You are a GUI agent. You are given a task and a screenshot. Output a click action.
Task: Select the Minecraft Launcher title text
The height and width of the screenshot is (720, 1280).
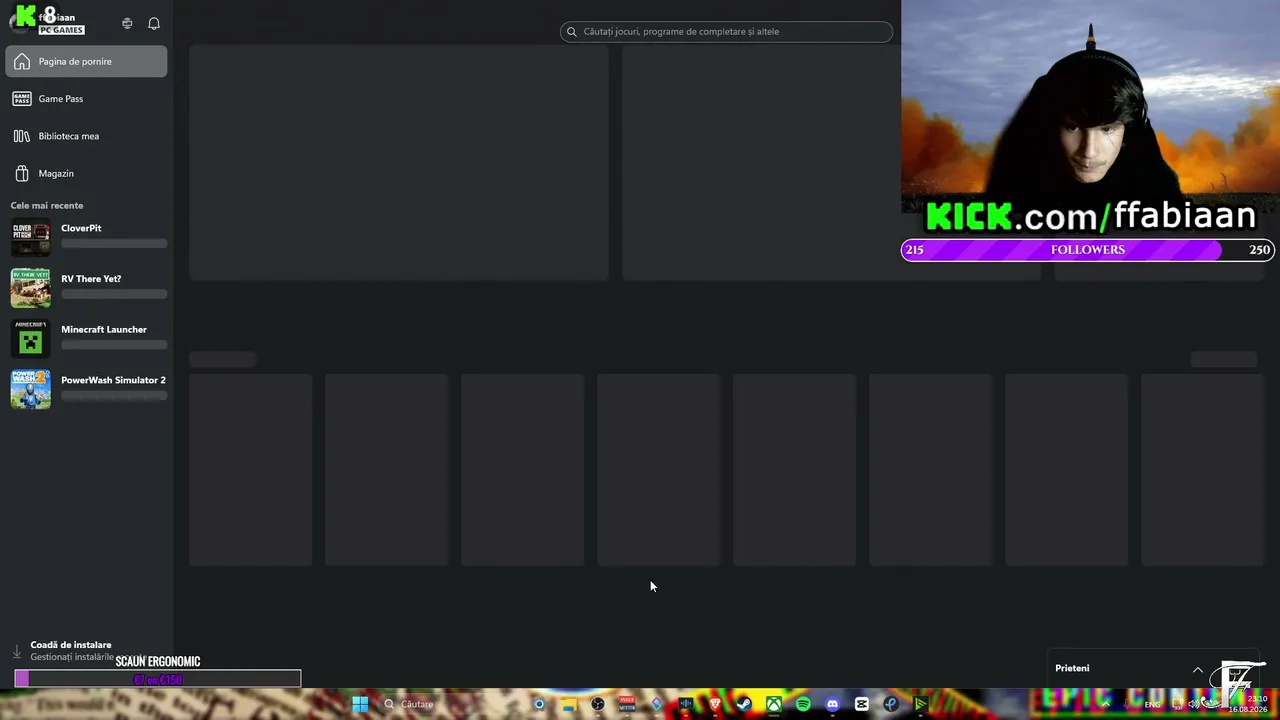[104, 330]
